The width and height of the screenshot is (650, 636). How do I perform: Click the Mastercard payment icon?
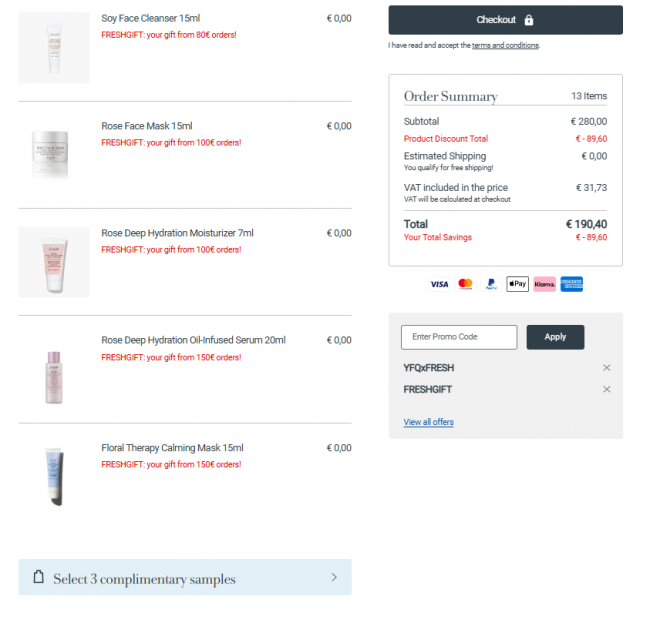click(x=465, y=284)
